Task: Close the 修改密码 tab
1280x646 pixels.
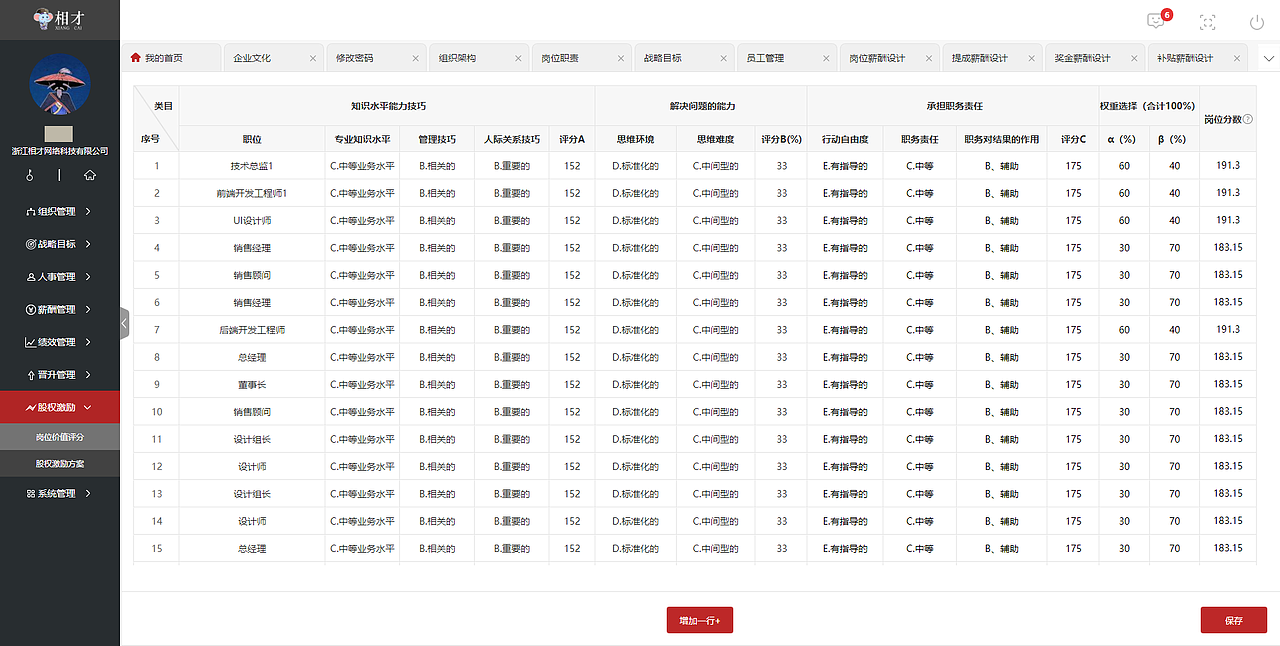Action: tap(414, 57)
